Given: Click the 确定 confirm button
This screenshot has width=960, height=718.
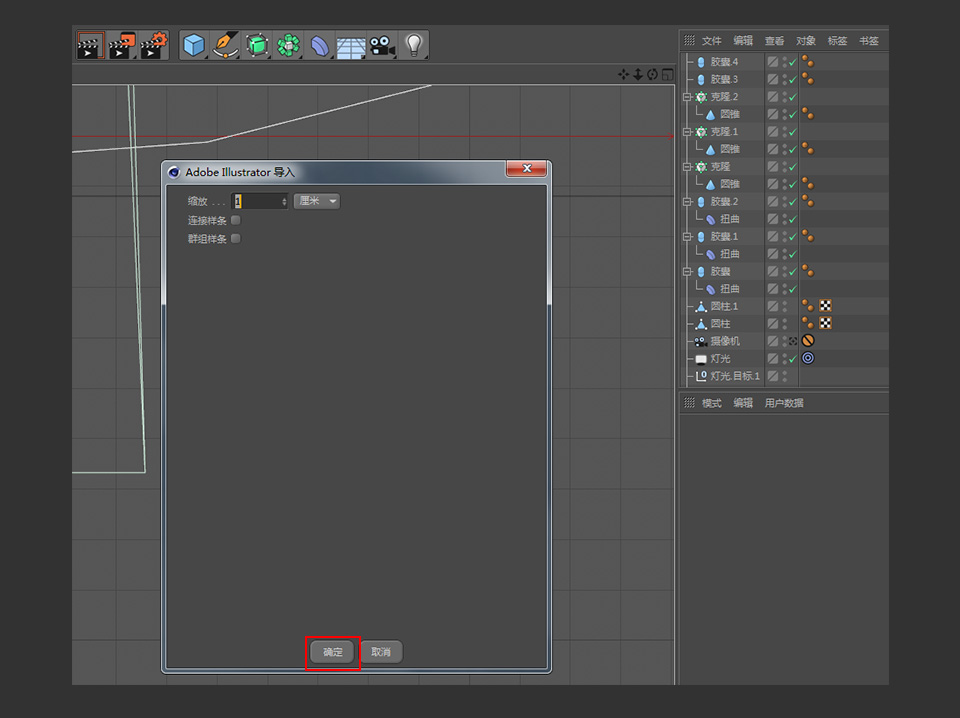Looking at the screenshot, I should coord(332,651).
